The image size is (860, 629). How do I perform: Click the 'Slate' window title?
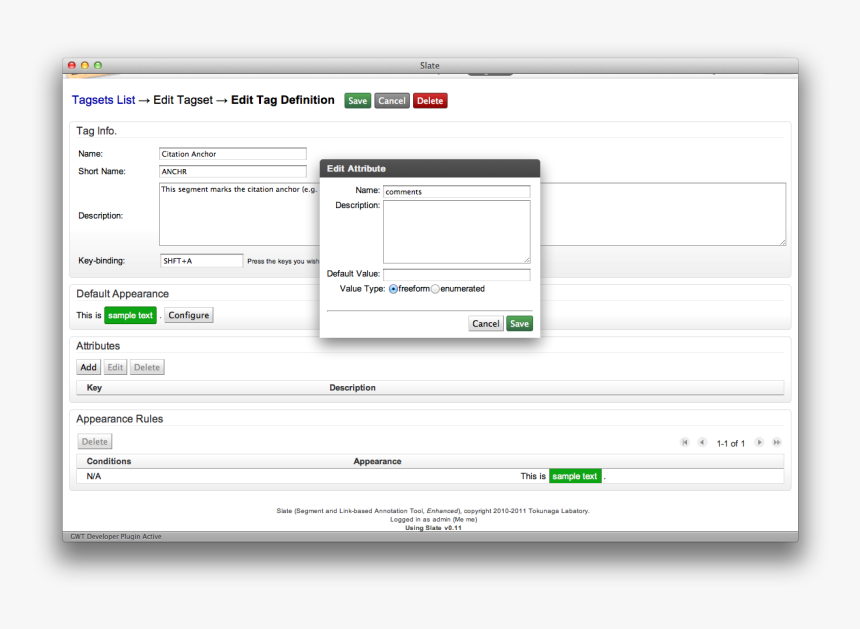(429, 65)
